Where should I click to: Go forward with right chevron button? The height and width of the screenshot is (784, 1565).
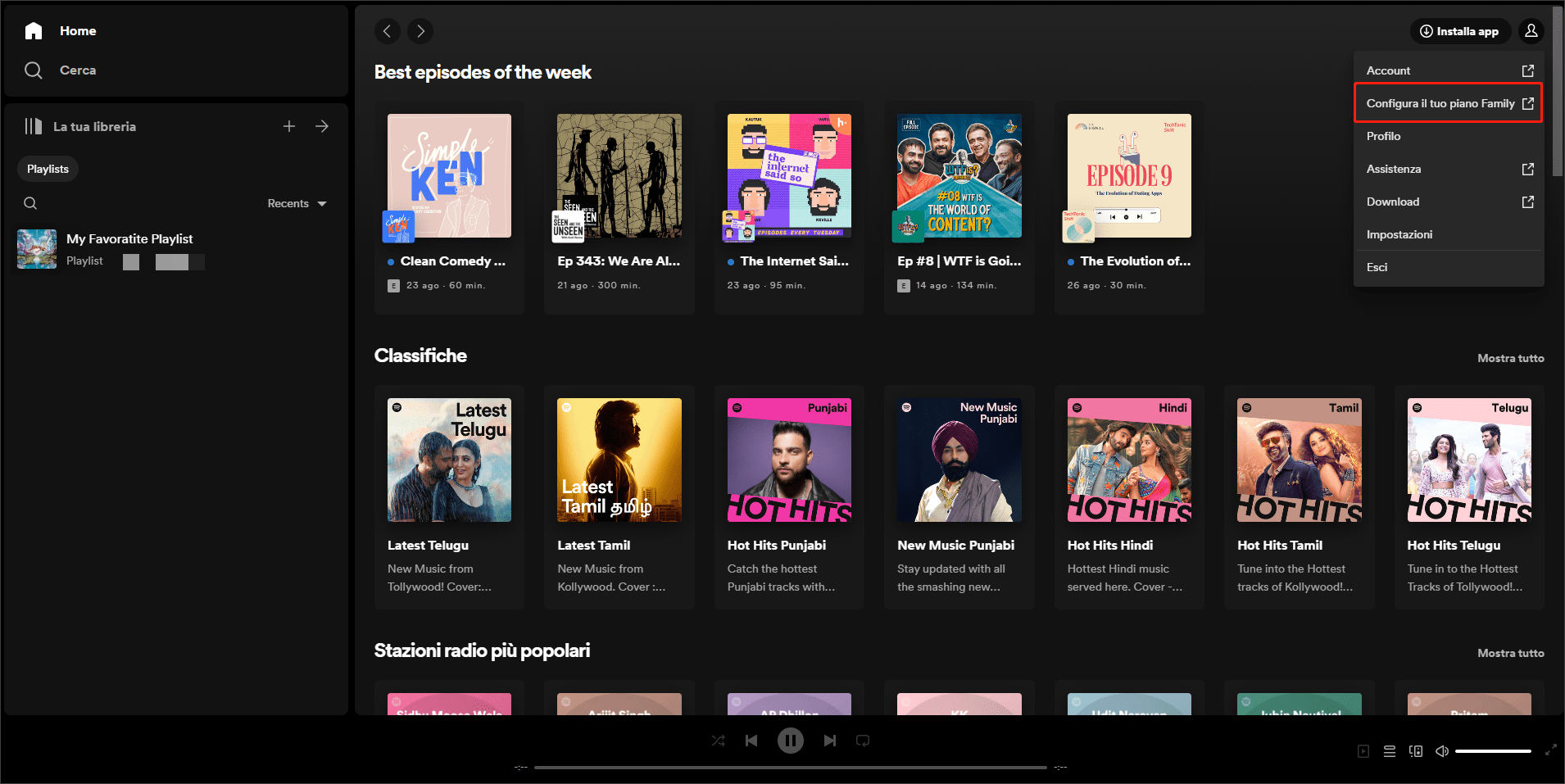(x=420, y=31)
